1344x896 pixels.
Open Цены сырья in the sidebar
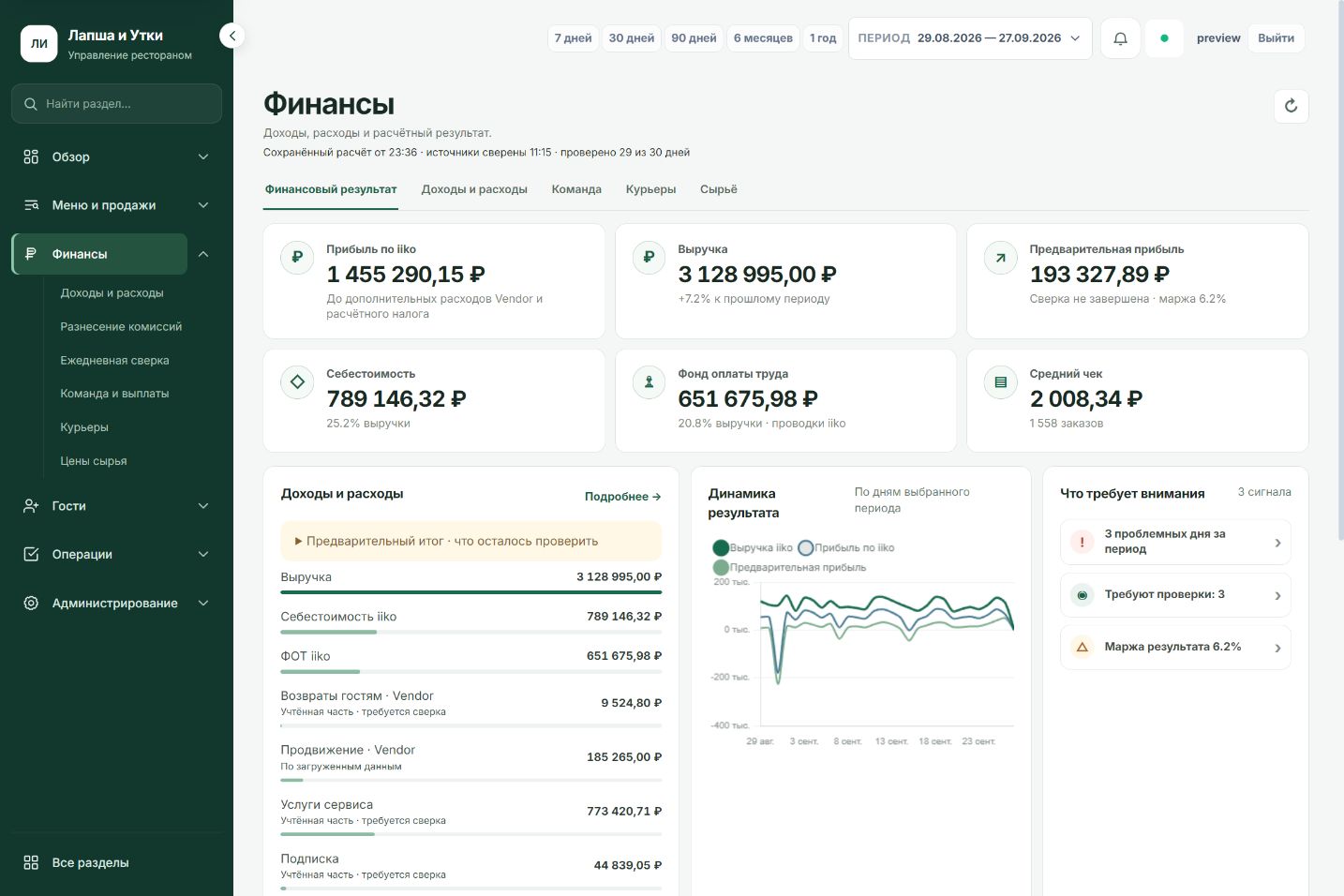94,461
